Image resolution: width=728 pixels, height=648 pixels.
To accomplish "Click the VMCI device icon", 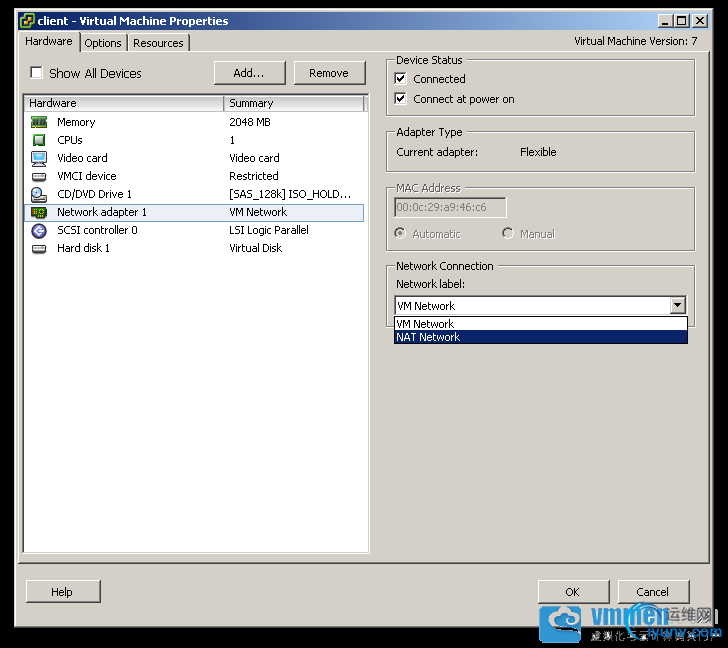I will [x=39, y=176].
